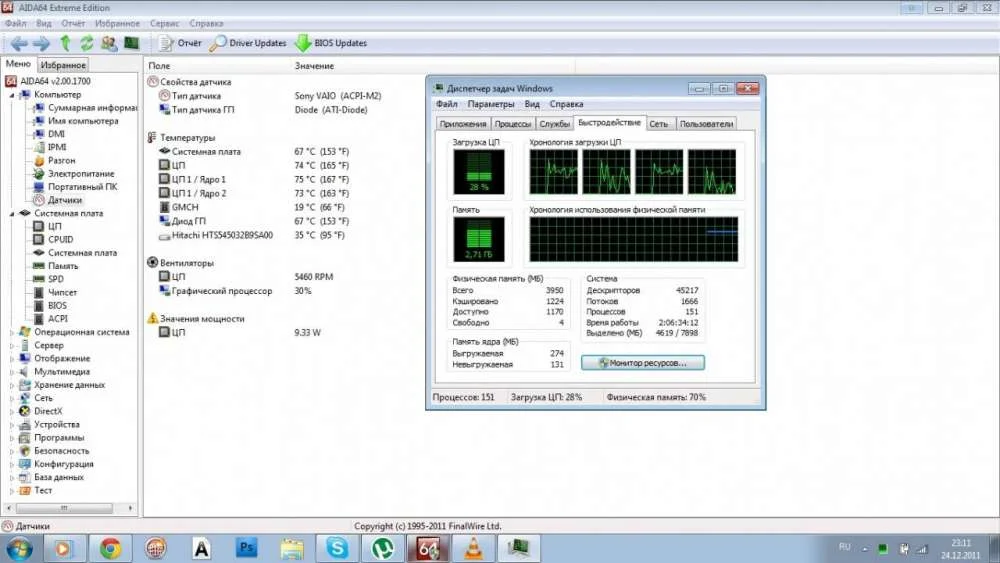Screen dimensions: 1000x563
Task: Open Пользователи tab in Task Manager
Action: [707, 124]
